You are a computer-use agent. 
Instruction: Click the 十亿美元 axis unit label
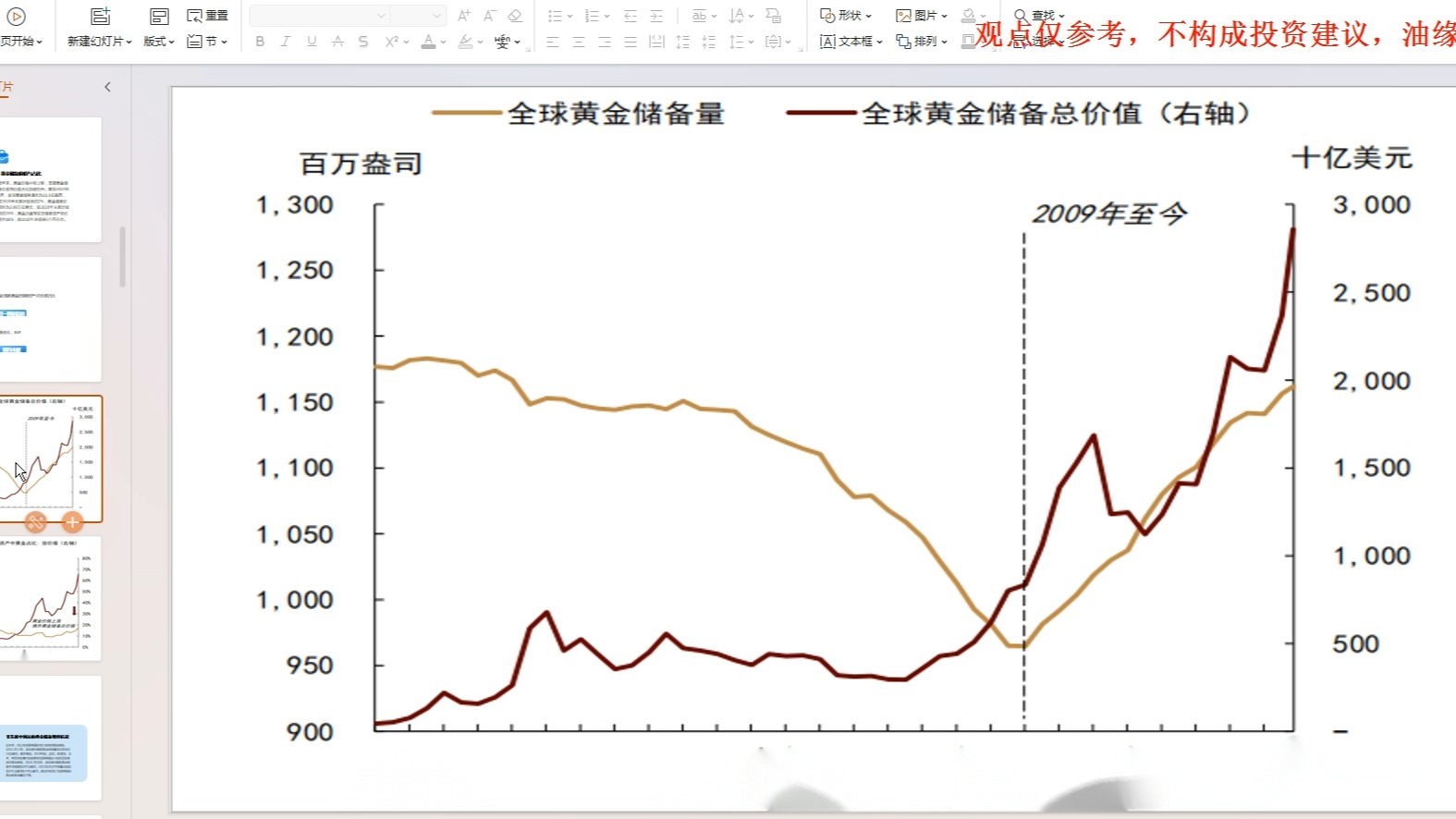point(1352,158)
